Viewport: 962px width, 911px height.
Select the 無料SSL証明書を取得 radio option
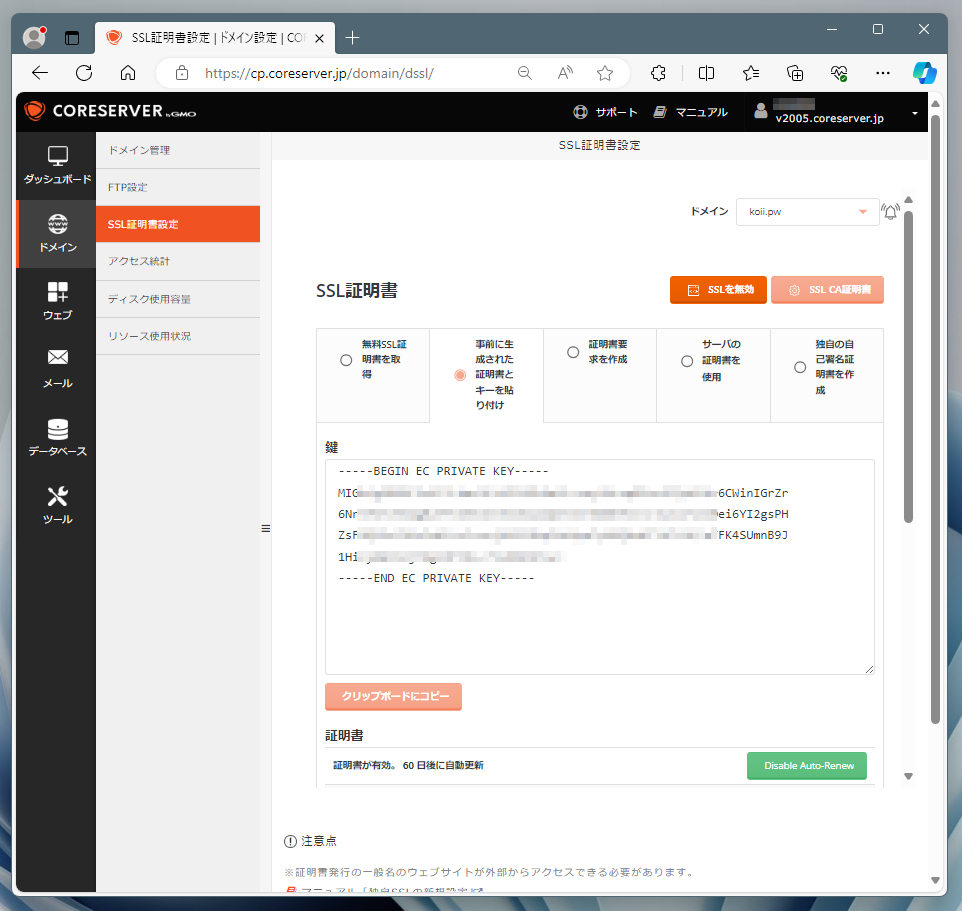pos(346,360)
